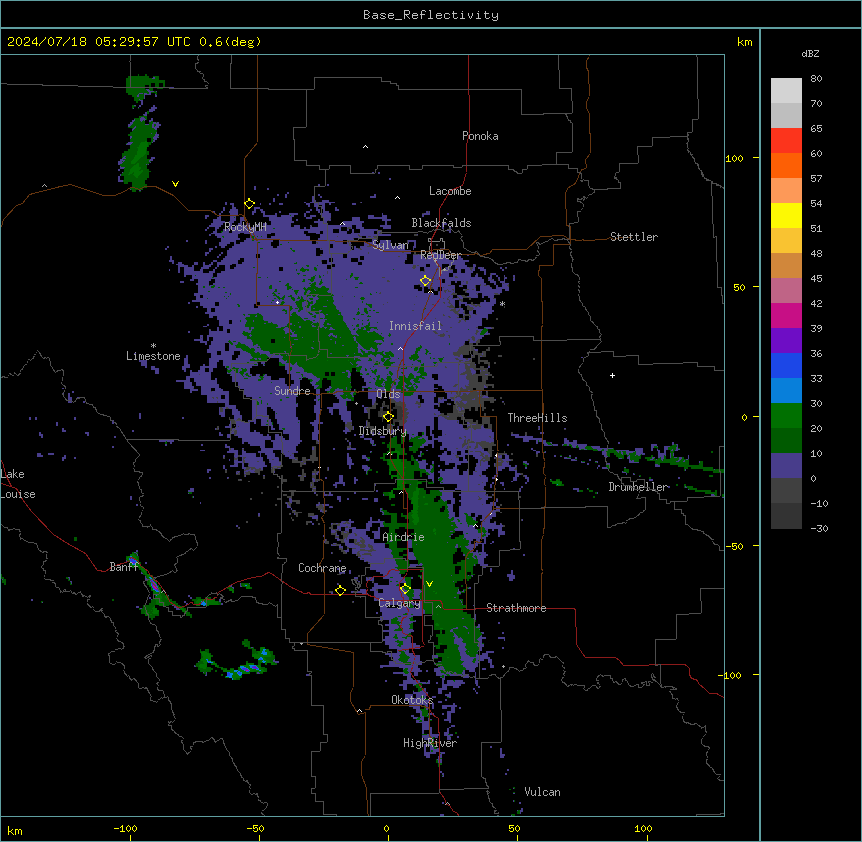Screen dimensions: 862x842
Task: Click the light gray 70-80 dBZ legend swatch
Action: (786, 91)
